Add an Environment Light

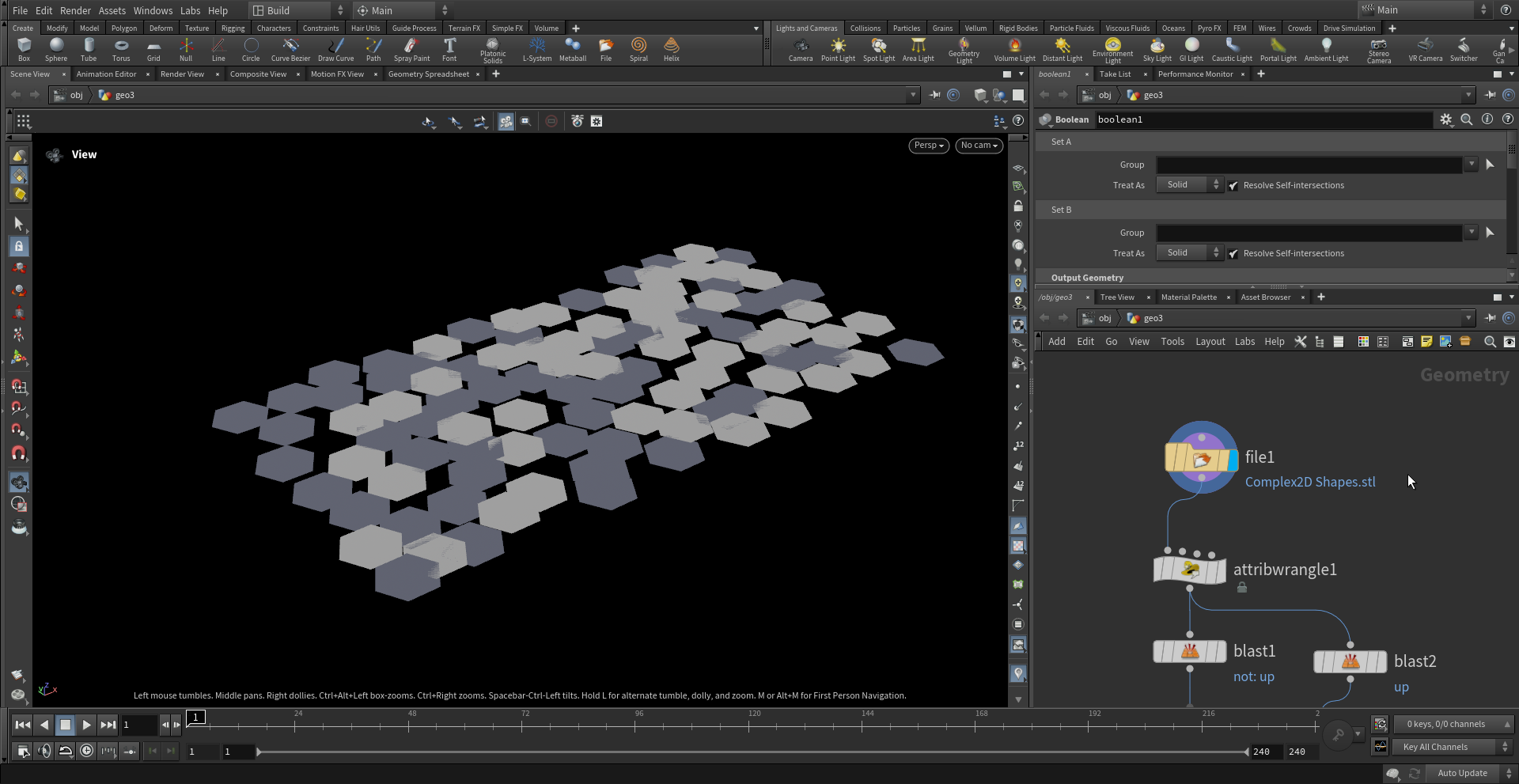point(1112,51)
